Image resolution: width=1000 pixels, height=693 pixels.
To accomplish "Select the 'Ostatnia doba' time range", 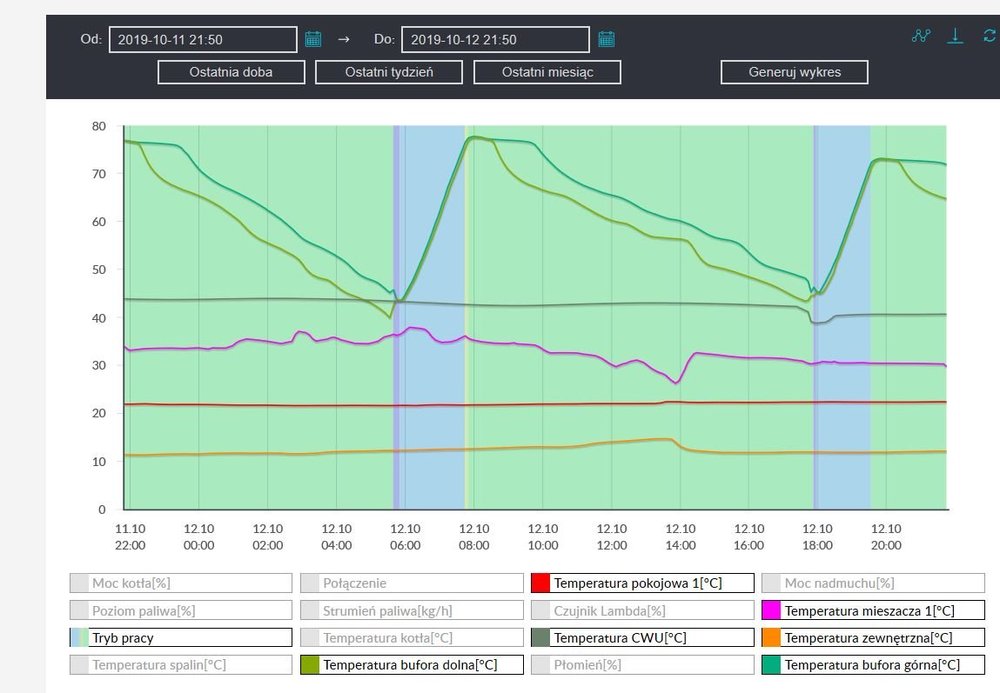I will click(231, 72).
